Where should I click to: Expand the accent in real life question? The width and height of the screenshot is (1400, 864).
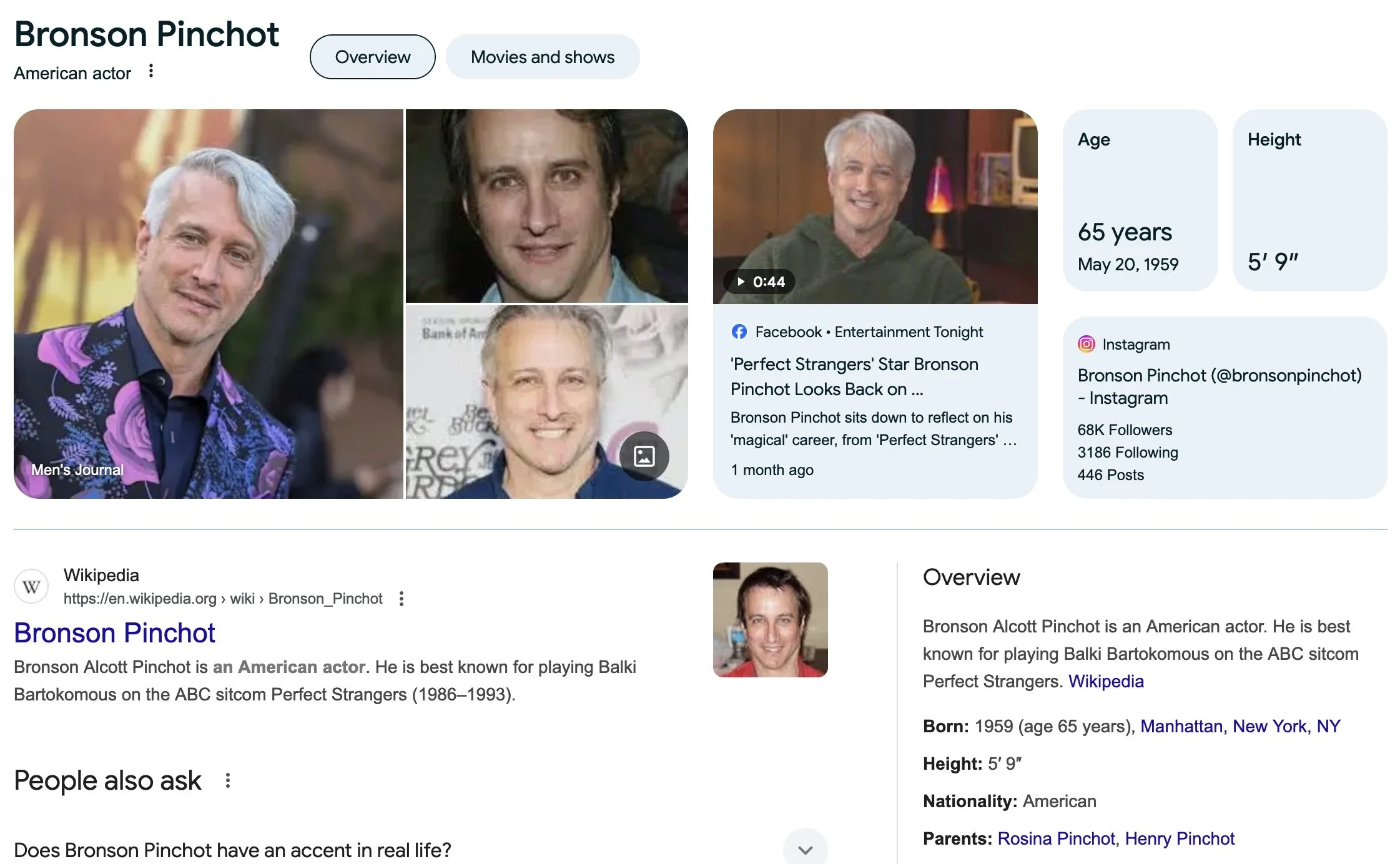(x=805, y=849)
